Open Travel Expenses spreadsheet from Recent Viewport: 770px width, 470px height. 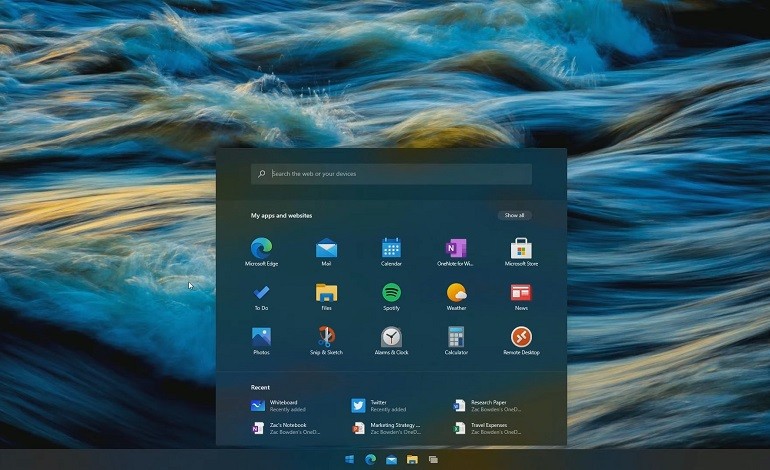point(487,428)
